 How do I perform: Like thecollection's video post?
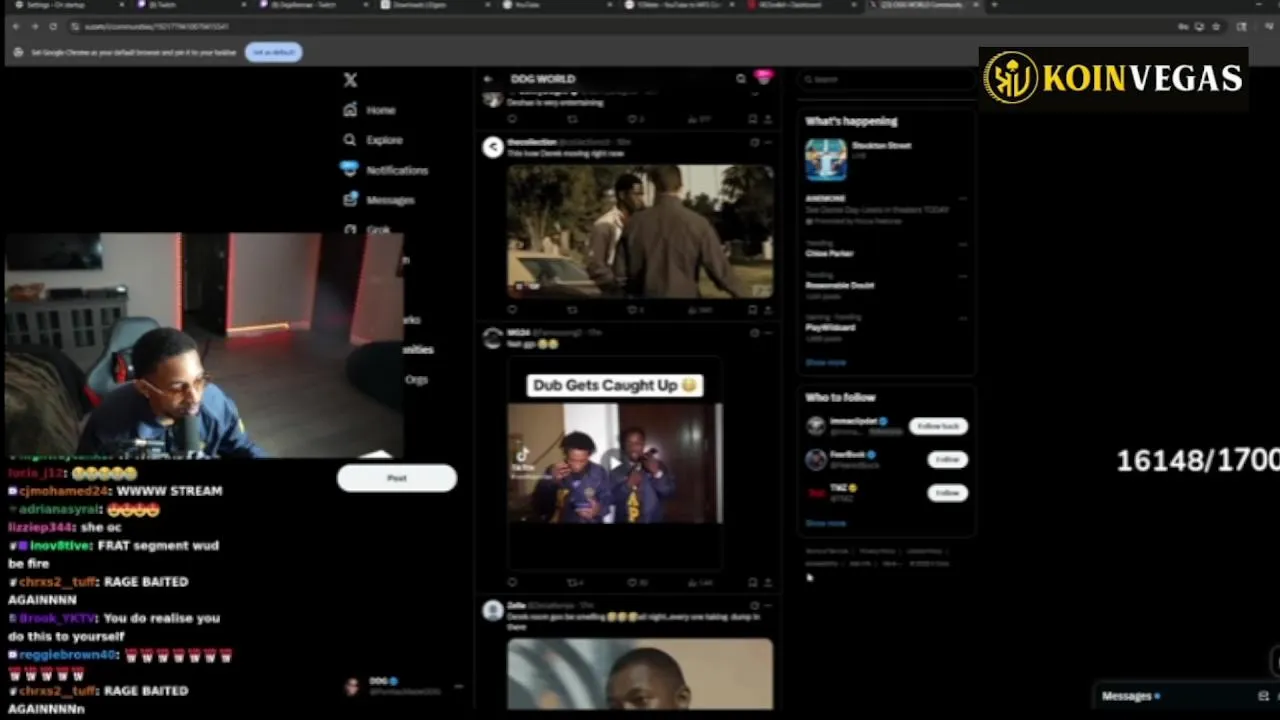[x=634, y=310]
